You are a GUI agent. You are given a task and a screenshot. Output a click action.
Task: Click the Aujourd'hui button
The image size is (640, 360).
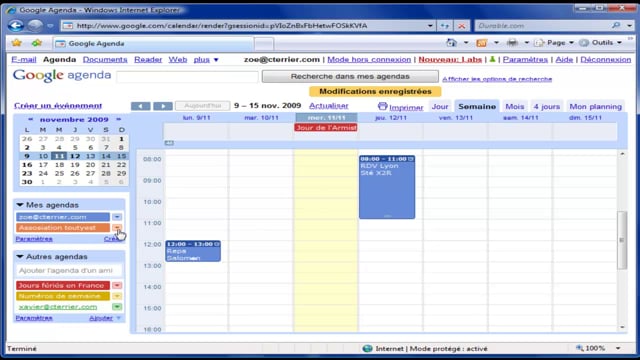click(202, 106)
